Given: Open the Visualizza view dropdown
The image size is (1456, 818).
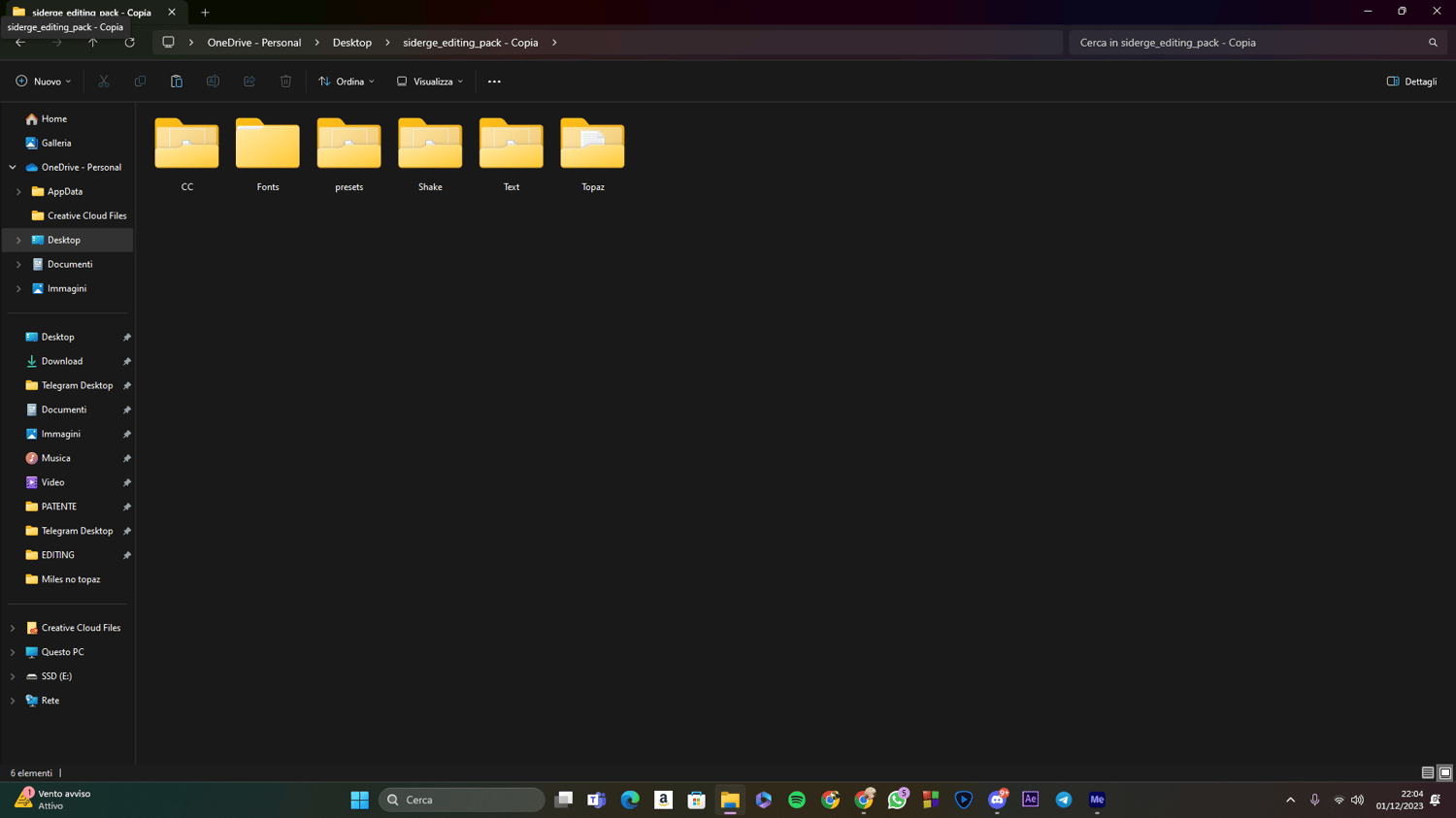Looking at the screenshot, I should pyautogui.click(x=430, y=82).
